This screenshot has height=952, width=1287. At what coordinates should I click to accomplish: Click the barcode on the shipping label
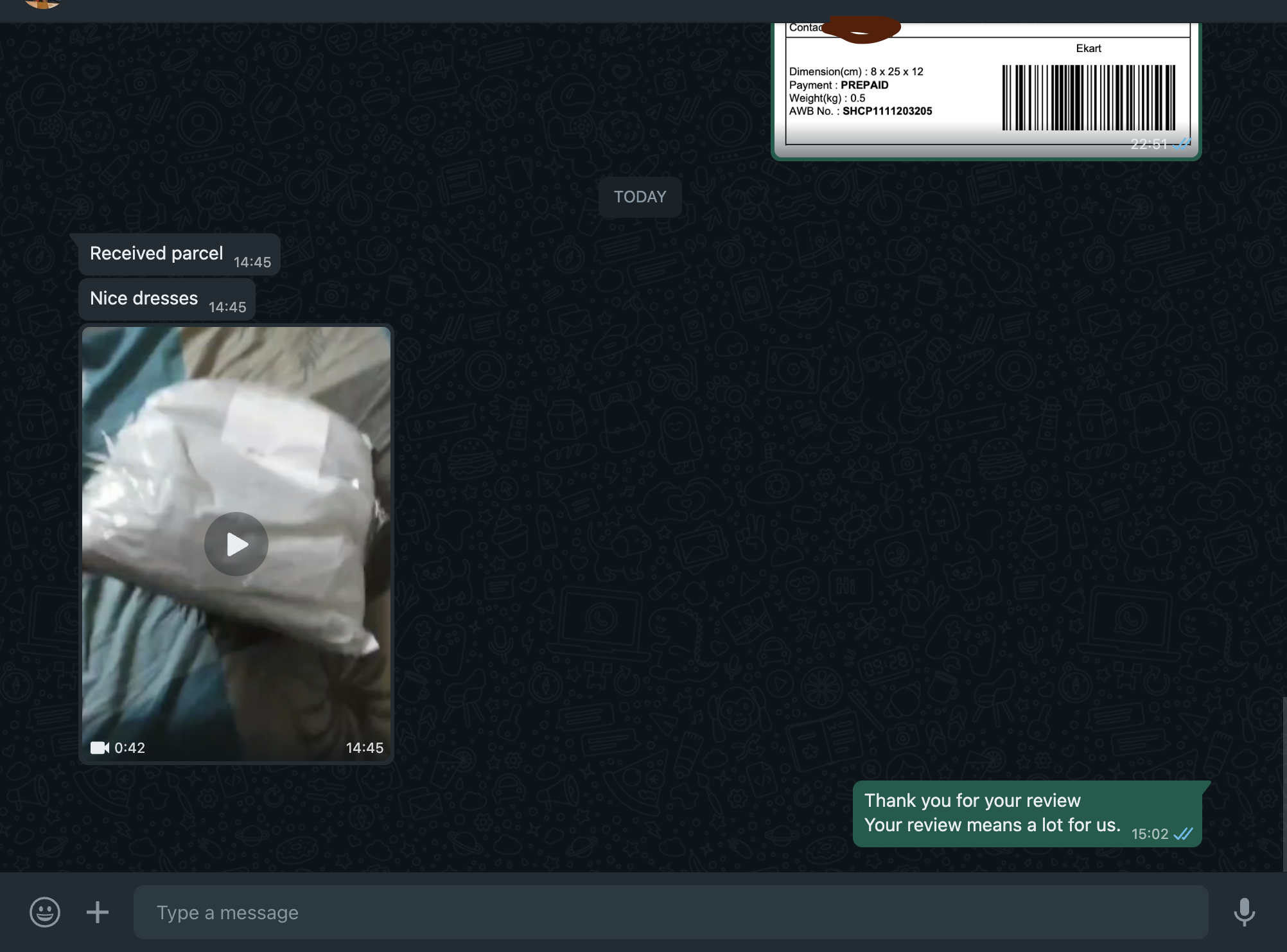[1088, 98]
